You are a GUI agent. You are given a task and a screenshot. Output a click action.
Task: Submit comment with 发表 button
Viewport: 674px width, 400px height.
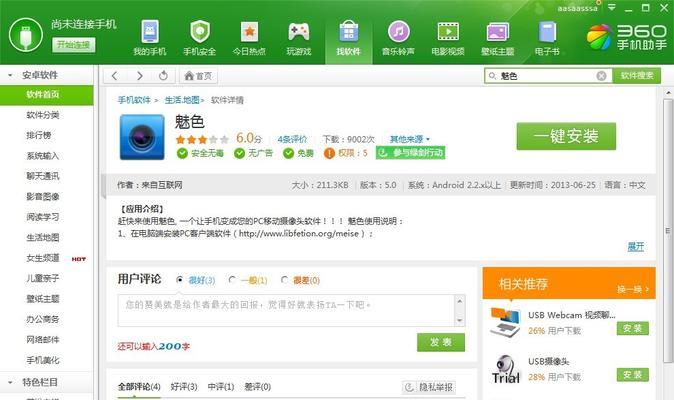(x=441, y=342)
